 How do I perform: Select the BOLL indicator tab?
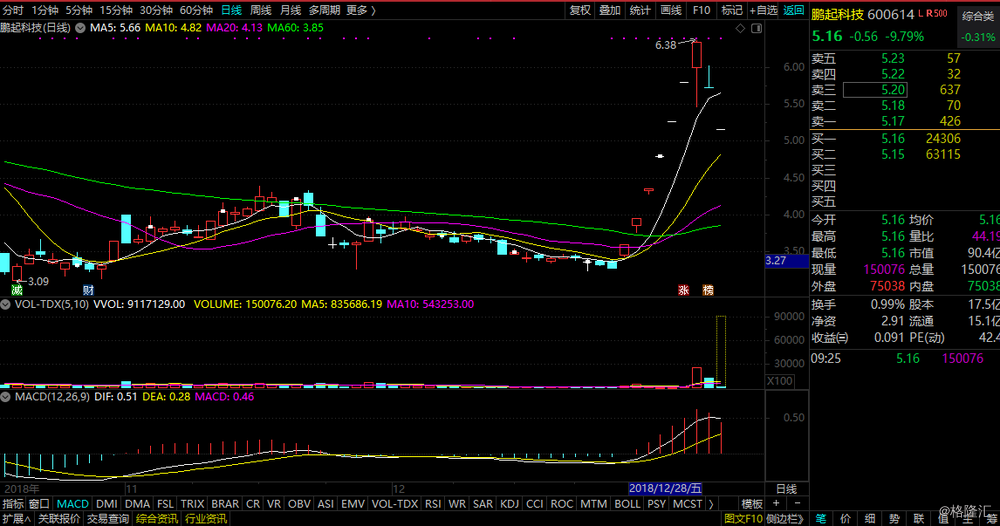point(627,504)
